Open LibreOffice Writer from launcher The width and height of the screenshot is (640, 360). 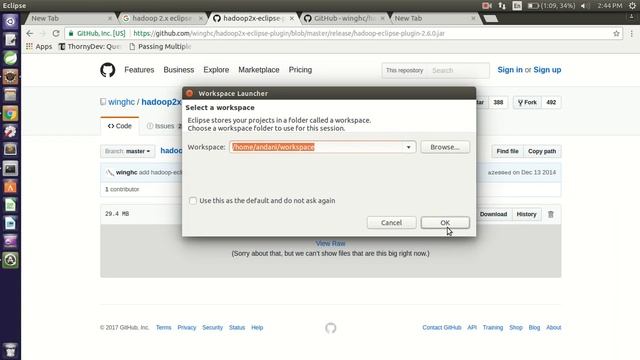coord(10,223)
